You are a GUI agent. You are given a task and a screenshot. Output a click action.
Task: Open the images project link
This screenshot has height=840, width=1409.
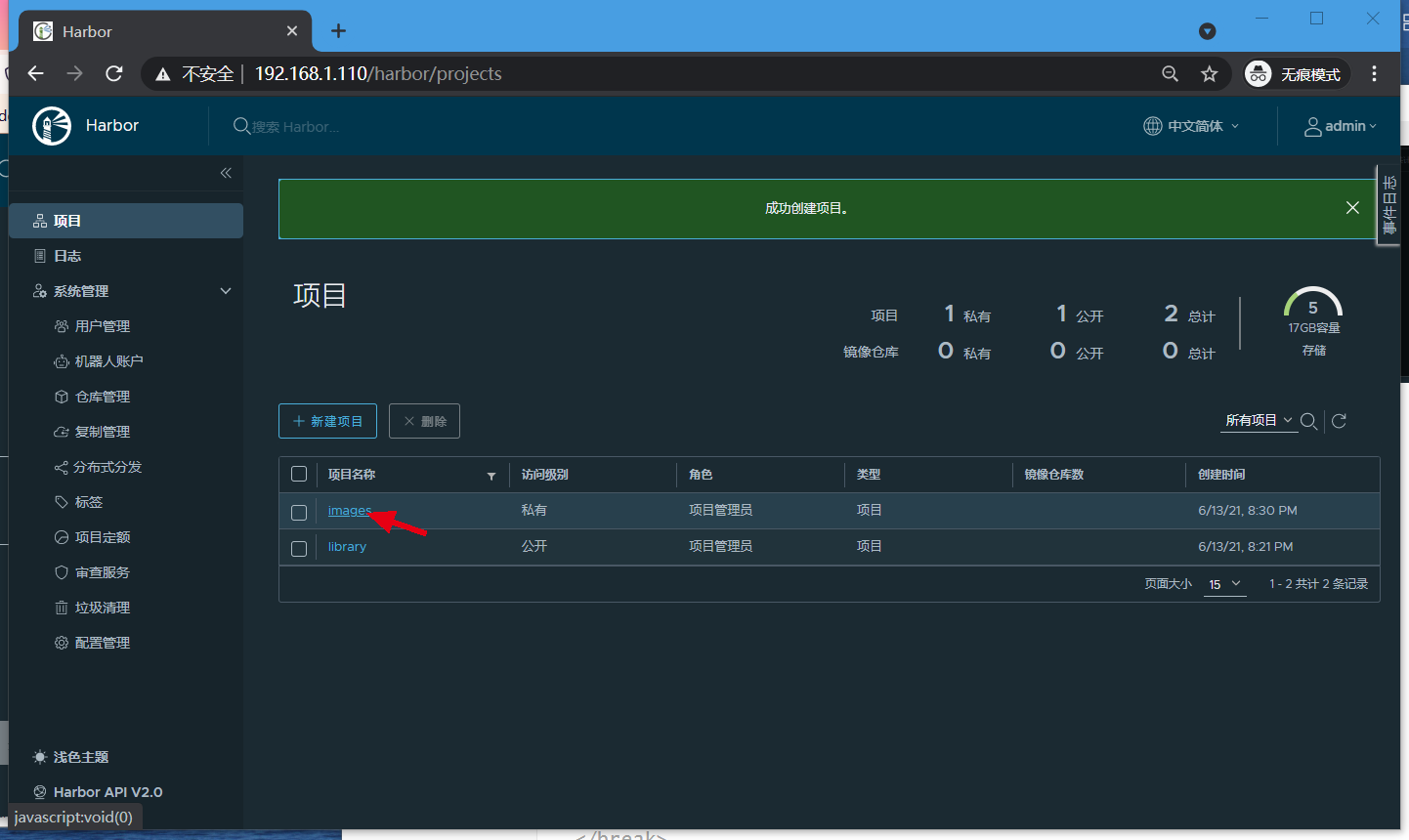(x=350, y=511)
